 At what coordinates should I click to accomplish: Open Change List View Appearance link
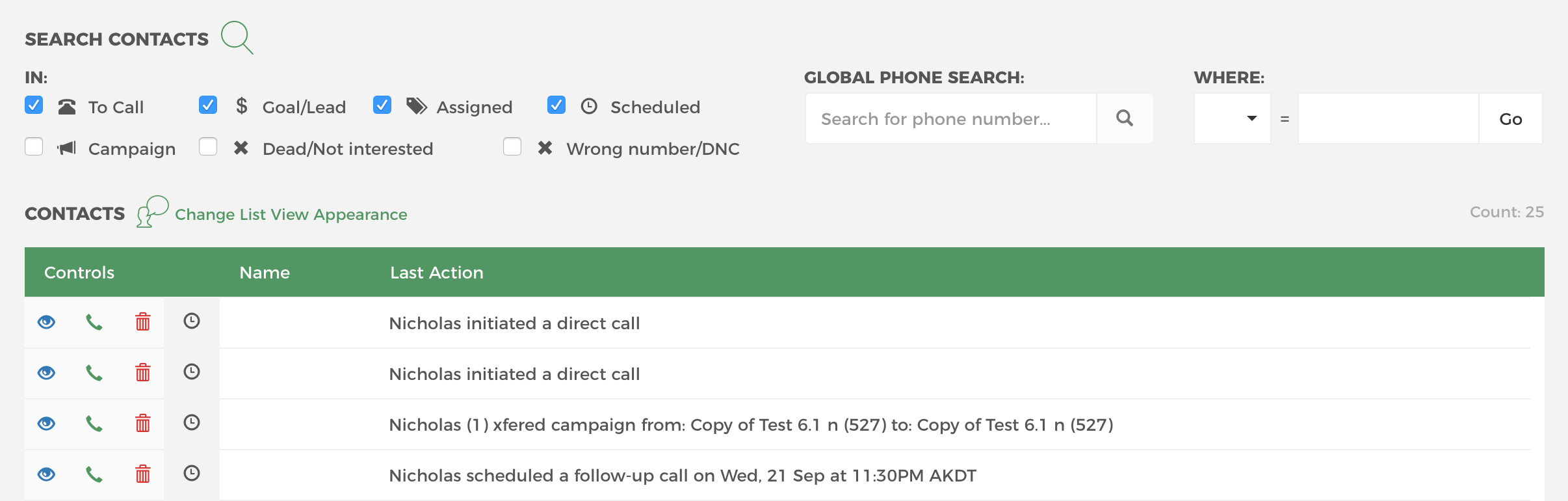pyautogui.click(x=291, y=214)
